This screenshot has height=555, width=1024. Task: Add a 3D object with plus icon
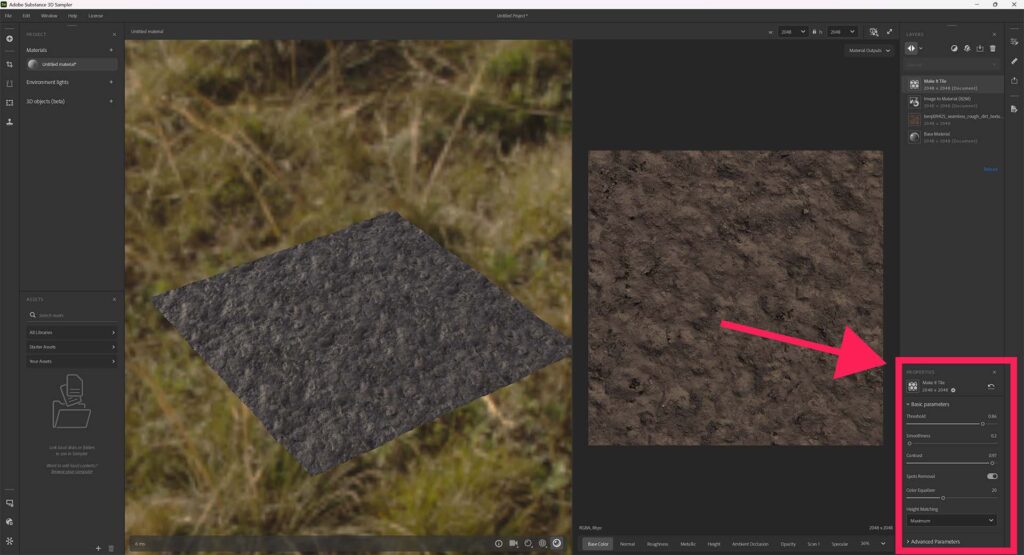111,101
